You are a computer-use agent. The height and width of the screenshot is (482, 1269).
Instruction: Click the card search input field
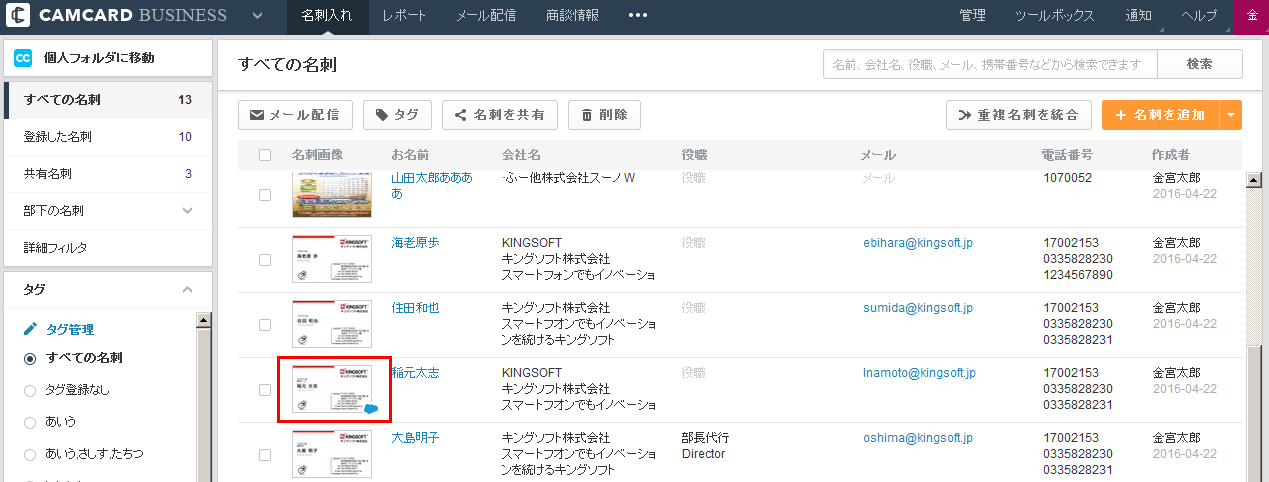(x=990, y=64)
